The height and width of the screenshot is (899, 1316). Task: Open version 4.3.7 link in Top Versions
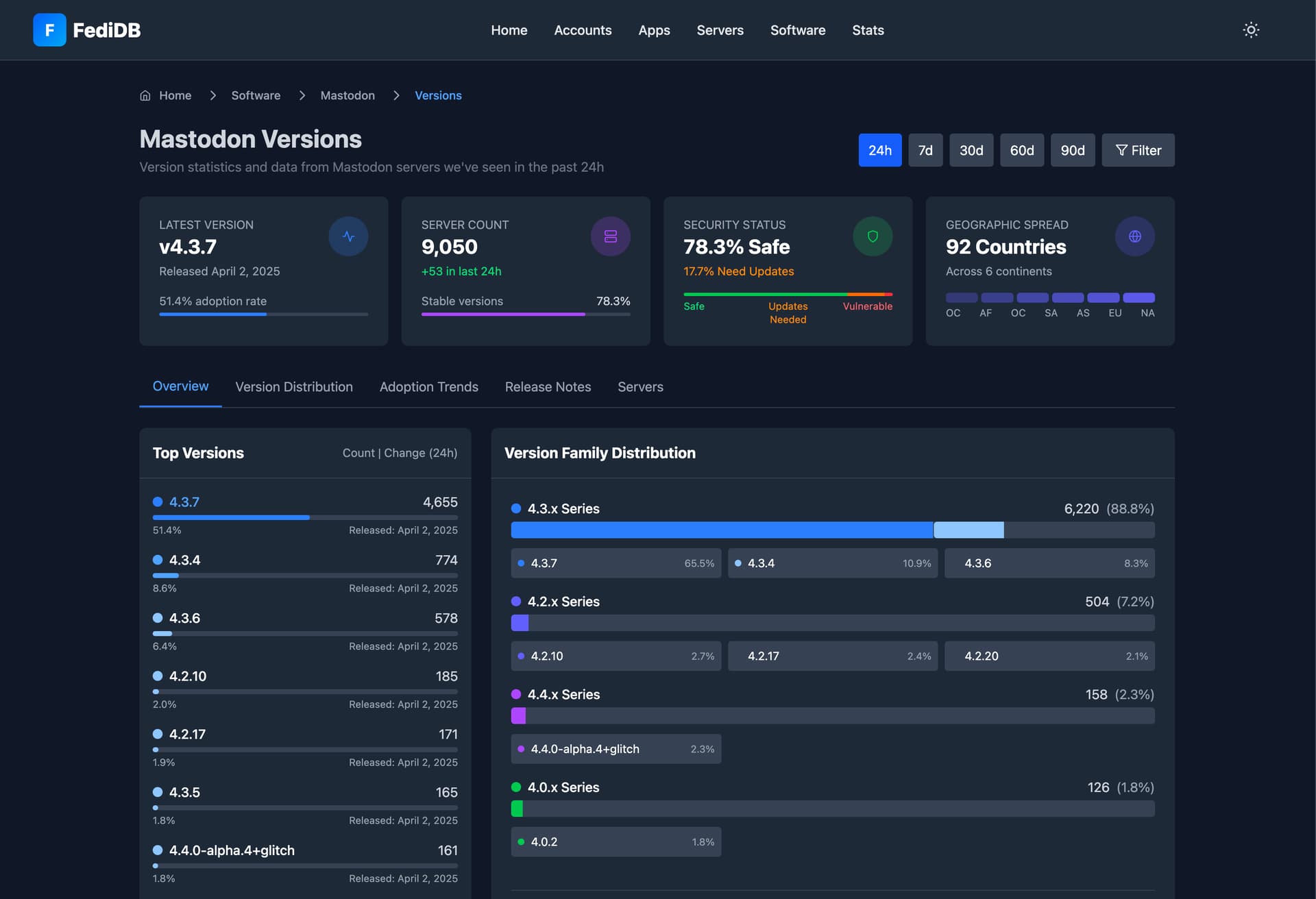184,502
